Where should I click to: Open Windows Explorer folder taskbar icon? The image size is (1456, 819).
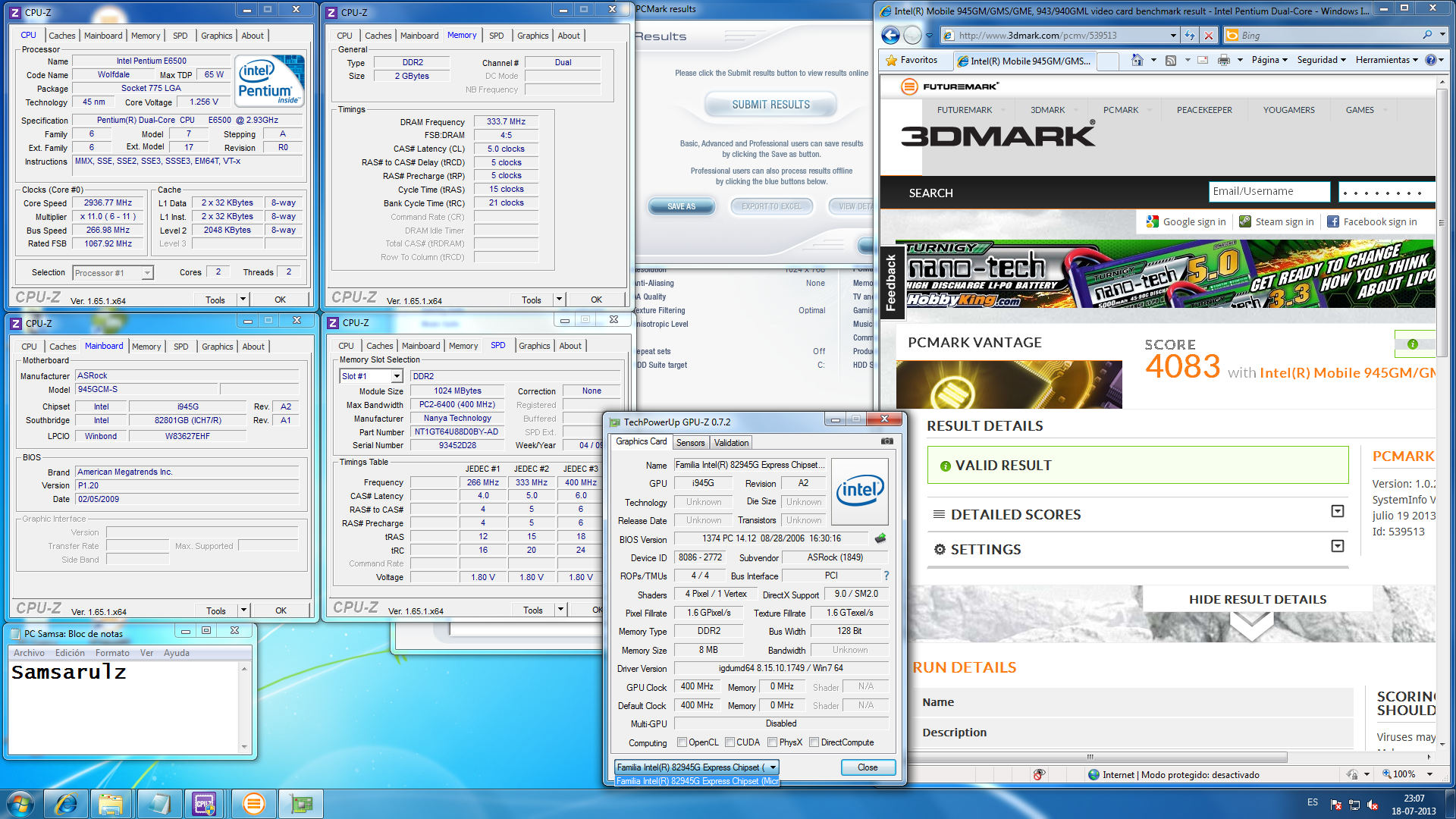pyautogui.click(x=111, y=804)
